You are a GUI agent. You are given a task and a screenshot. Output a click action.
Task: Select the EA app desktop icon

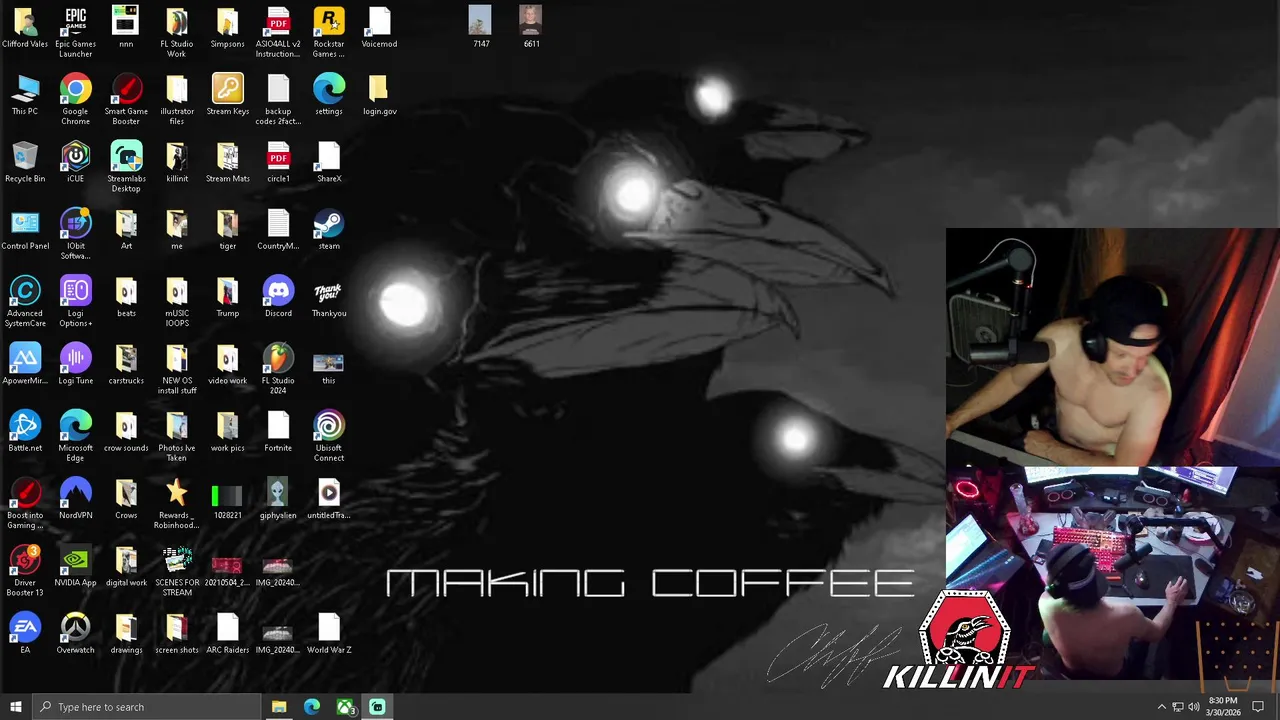point(25,633)
